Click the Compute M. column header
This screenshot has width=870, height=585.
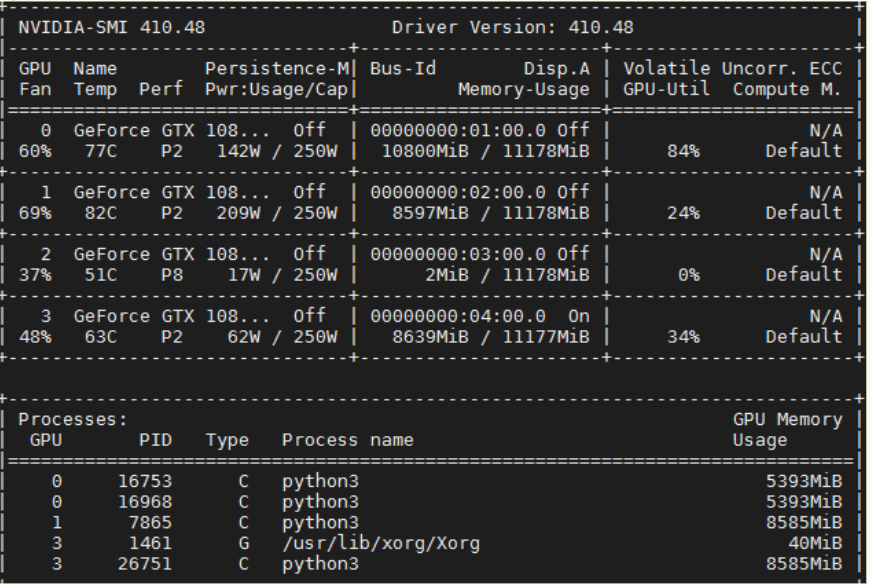[787, 89]
